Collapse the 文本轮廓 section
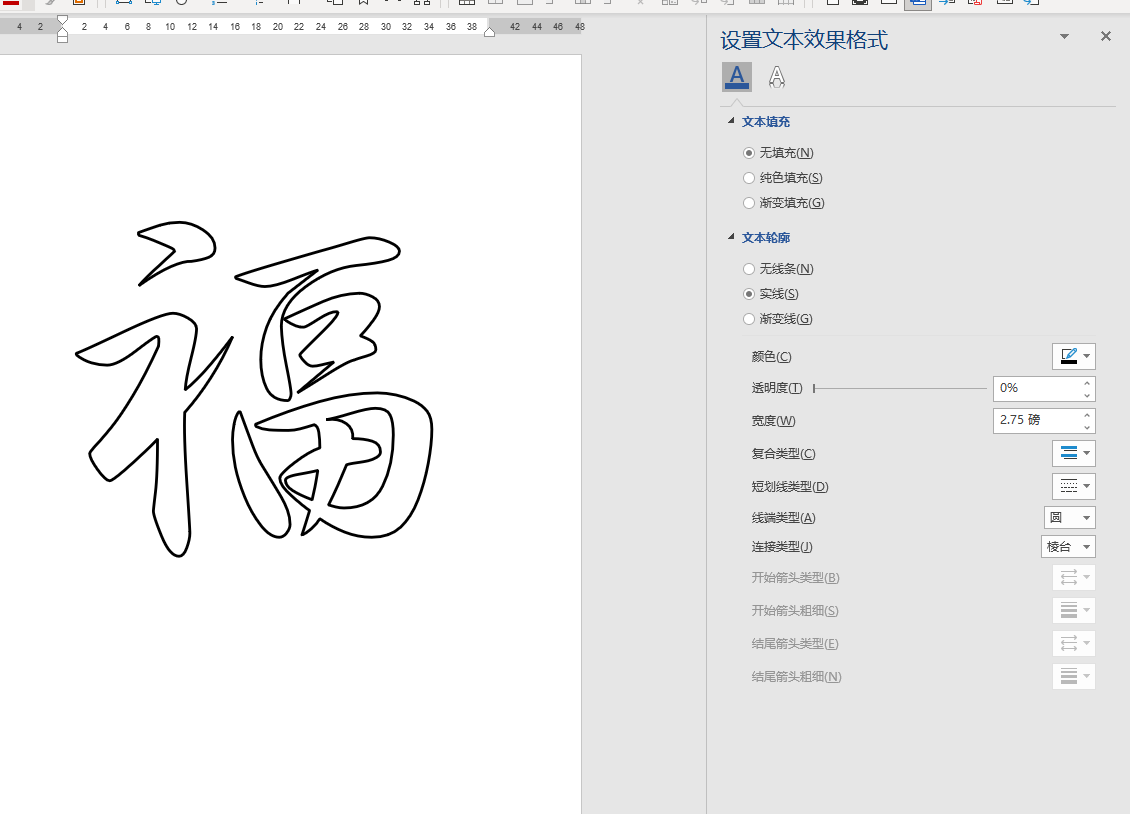 click(731, 237)
